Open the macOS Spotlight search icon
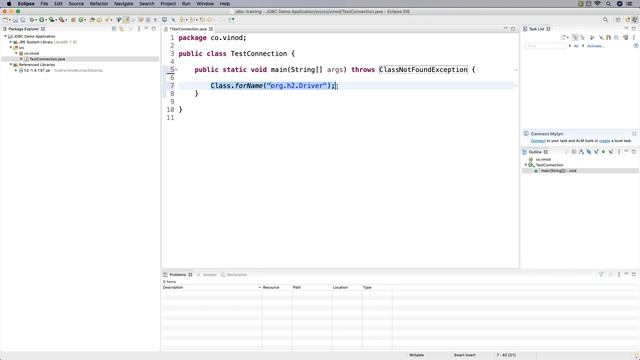Viewport: 640px width, 360px height. [x=608, y=4]
